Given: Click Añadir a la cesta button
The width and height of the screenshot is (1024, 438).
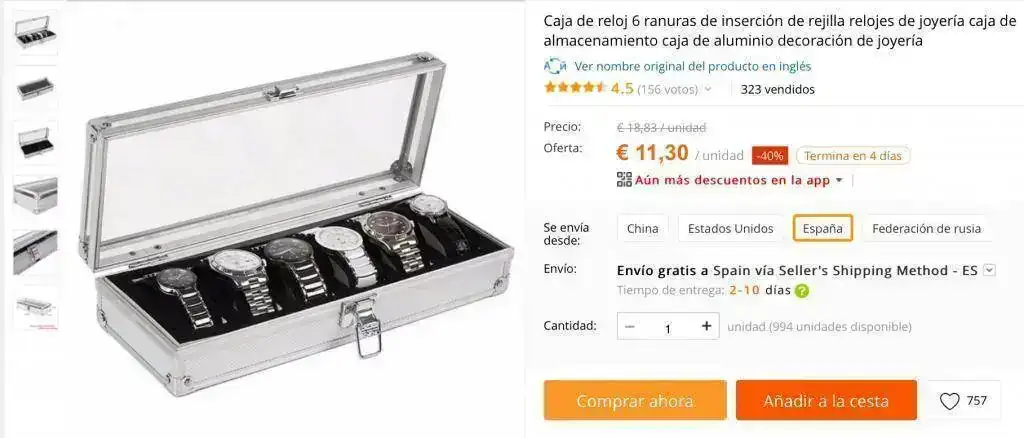Looking at the screenshot, I should (x=826, y=401).
